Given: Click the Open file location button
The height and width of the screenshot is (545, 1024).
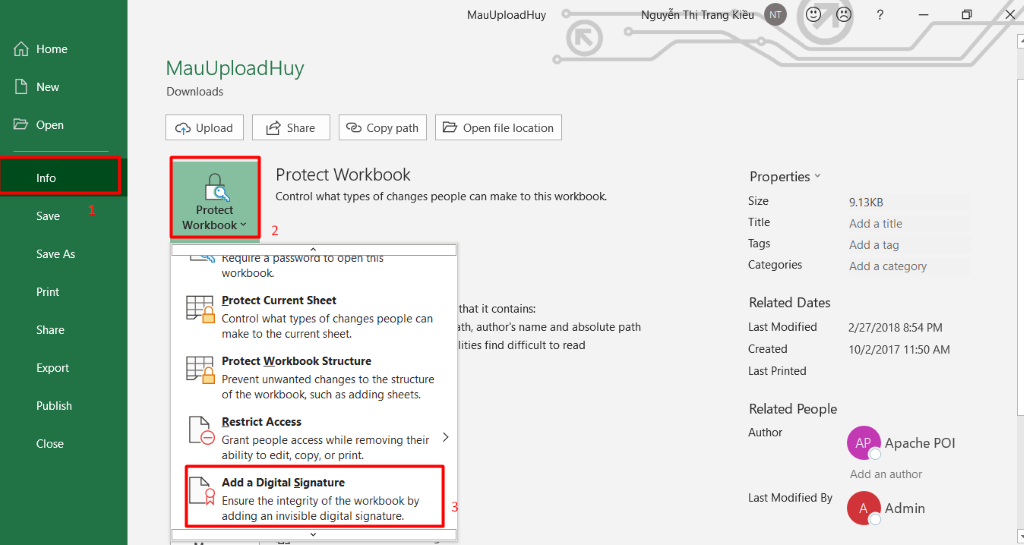Looking at the screenshot, I should pyautogui.click(x=498, y=128).
